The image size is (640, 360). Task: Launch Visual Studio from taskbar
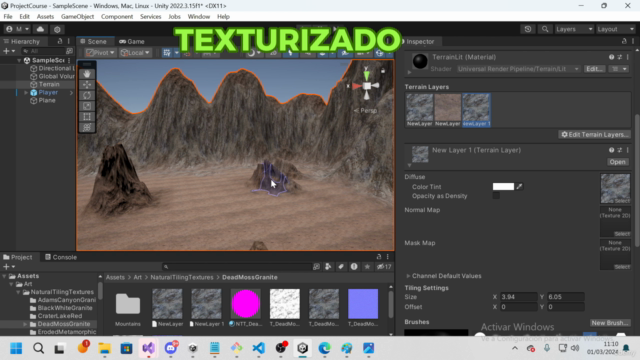pos(149,348)
